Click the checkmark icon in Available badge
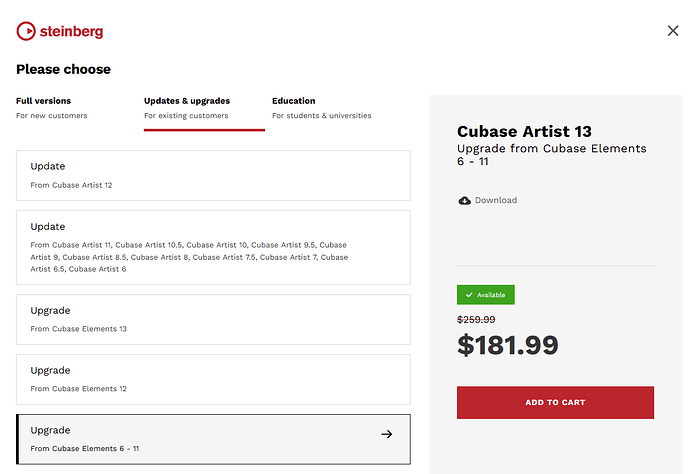This screenshot has width=690, height=474. (469, 295)
